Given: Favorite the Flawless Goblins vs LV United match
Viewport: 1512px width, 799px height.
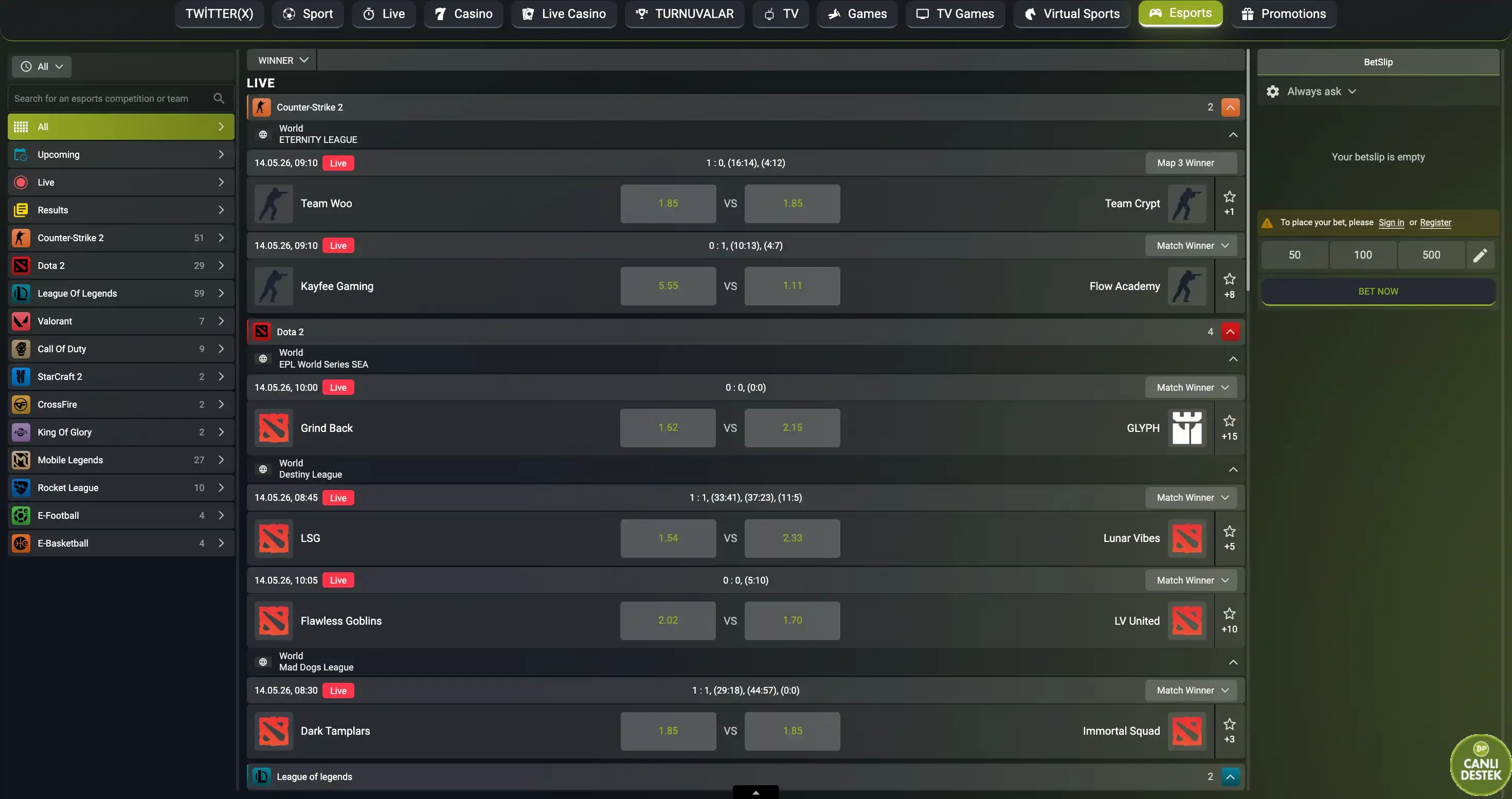Looking at the screenshot, I should (1229, 613).
